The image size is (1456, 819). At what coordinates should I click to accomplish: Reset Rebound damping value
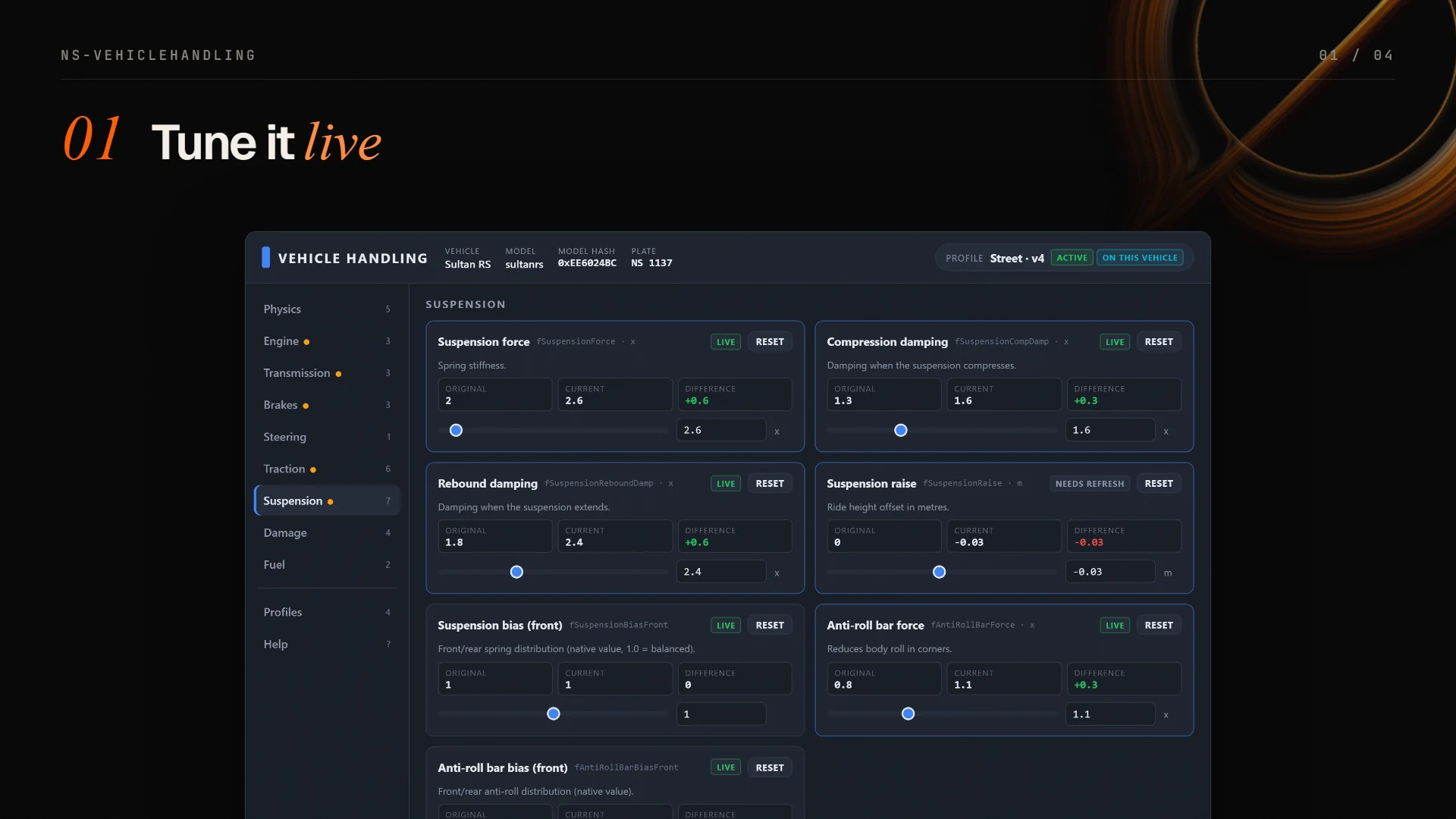(x=770, y=484)
